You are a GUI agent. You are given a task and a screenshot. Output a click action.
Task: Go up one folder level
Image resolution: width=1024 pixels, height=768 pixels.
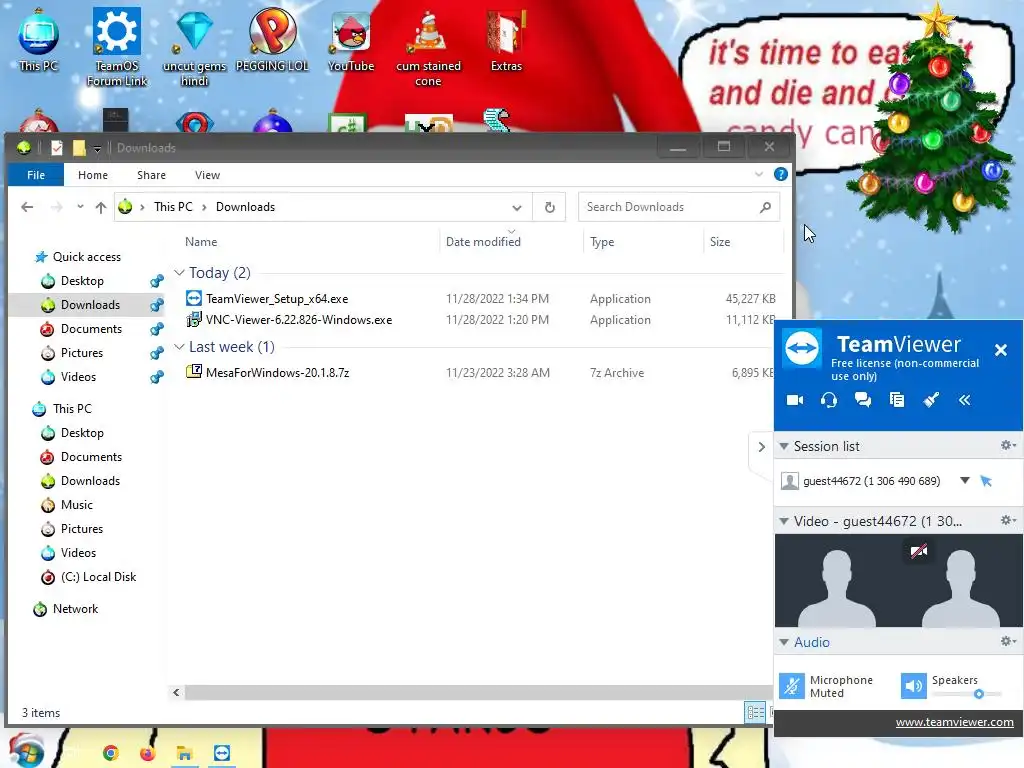101,207
